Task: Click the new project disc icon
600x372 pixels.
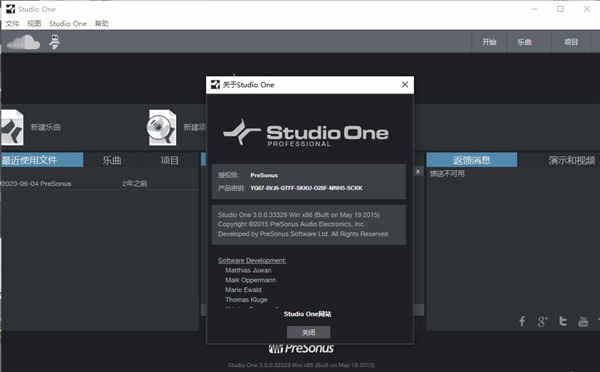Action: point(162,127)
